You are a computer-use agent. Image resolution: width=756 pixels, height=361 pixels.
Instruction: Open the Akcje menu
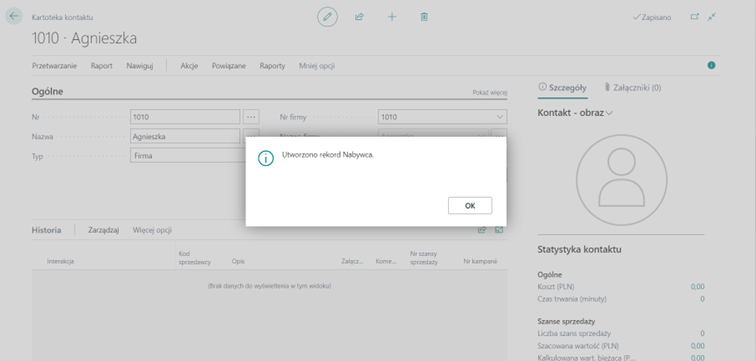click(189, 66)
